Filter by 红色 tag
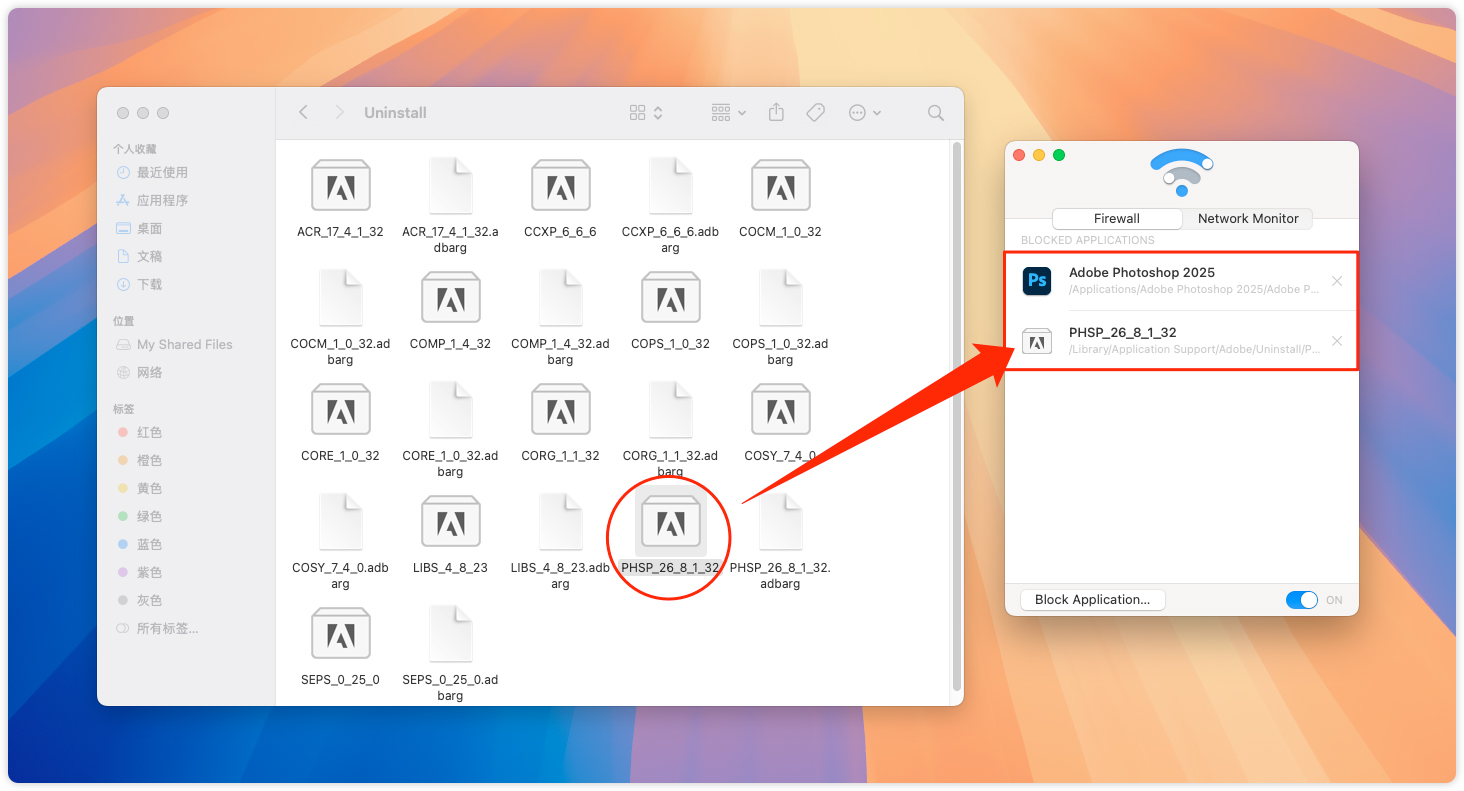This screenshot has width=1464, height=791. coord(139,432)
